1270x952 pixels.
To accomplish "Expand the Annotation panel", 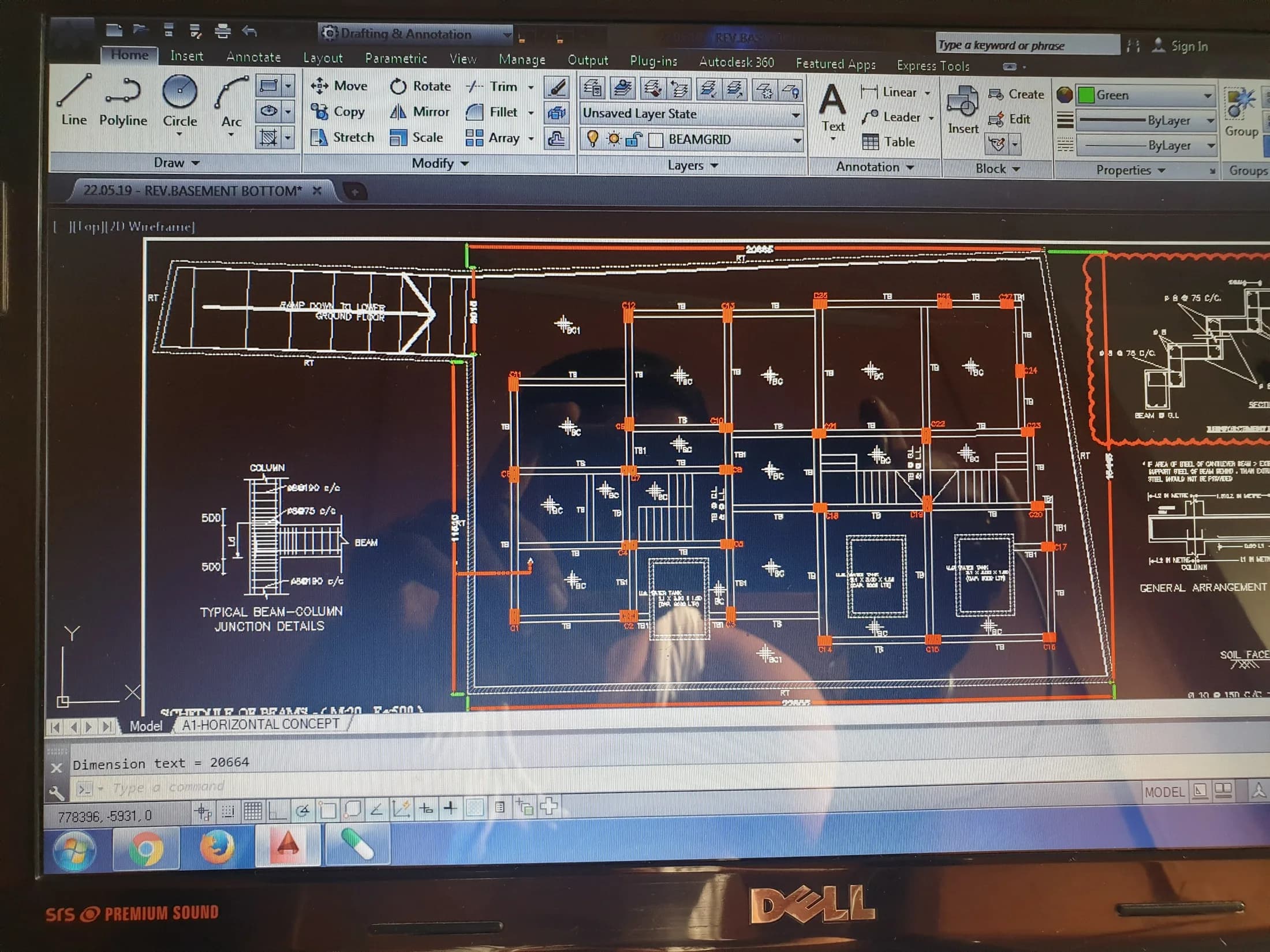I will pos(875,167).
